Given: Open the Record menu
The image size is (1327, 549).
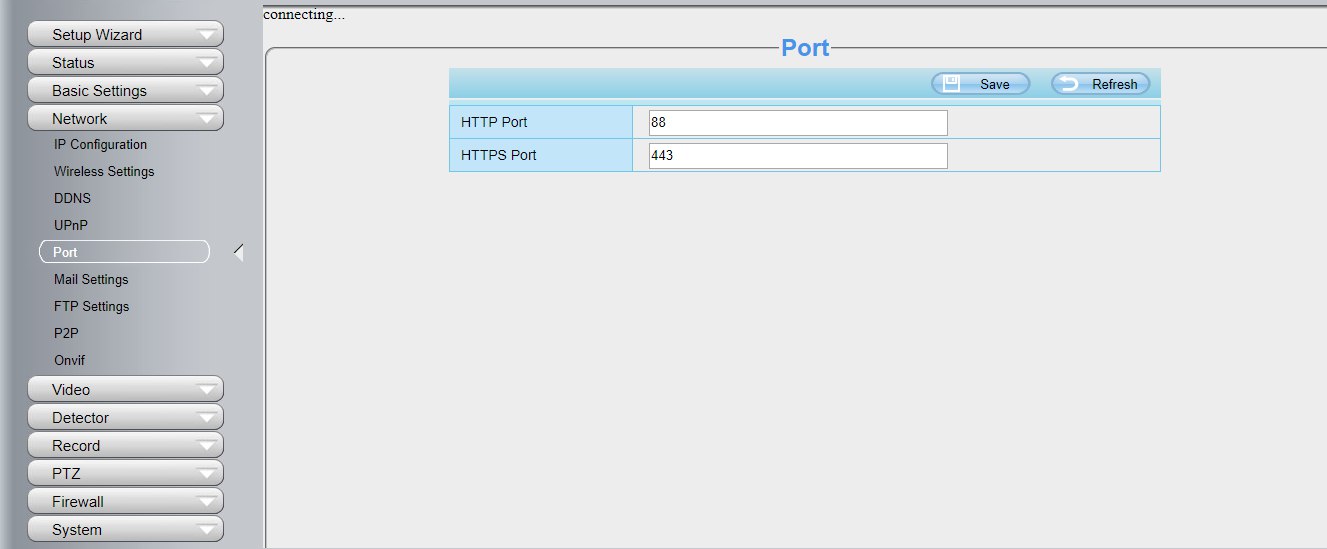Looking at the screenshot, I should pyautogui.click(x=125, y=446).
